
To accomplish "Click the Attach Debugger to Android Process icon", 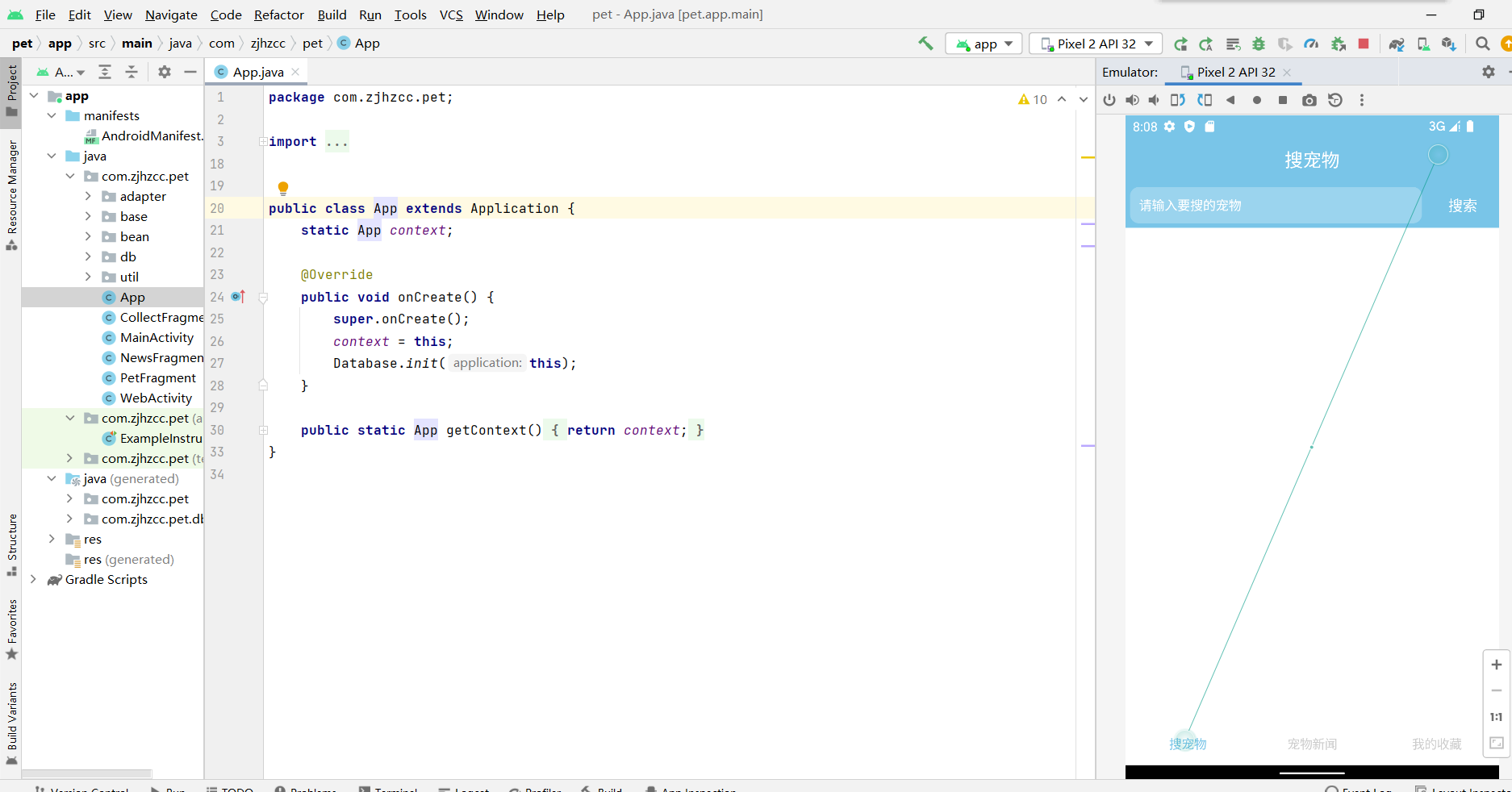I will (x=1339, y=44).
